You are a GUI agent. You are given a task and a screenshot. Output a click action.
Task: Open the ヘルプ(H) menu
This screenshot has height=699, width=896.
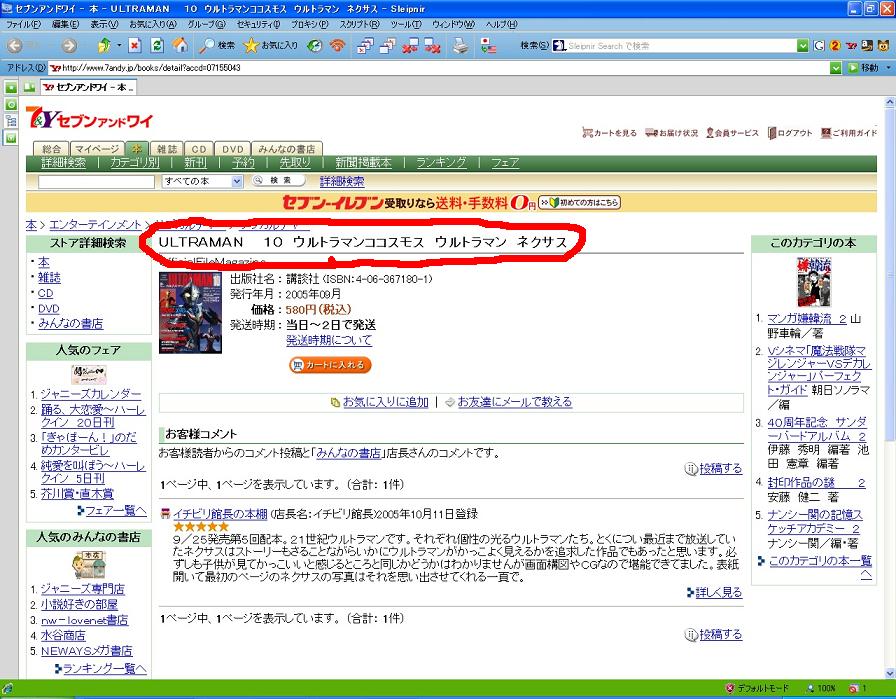(x=501, y=25)
